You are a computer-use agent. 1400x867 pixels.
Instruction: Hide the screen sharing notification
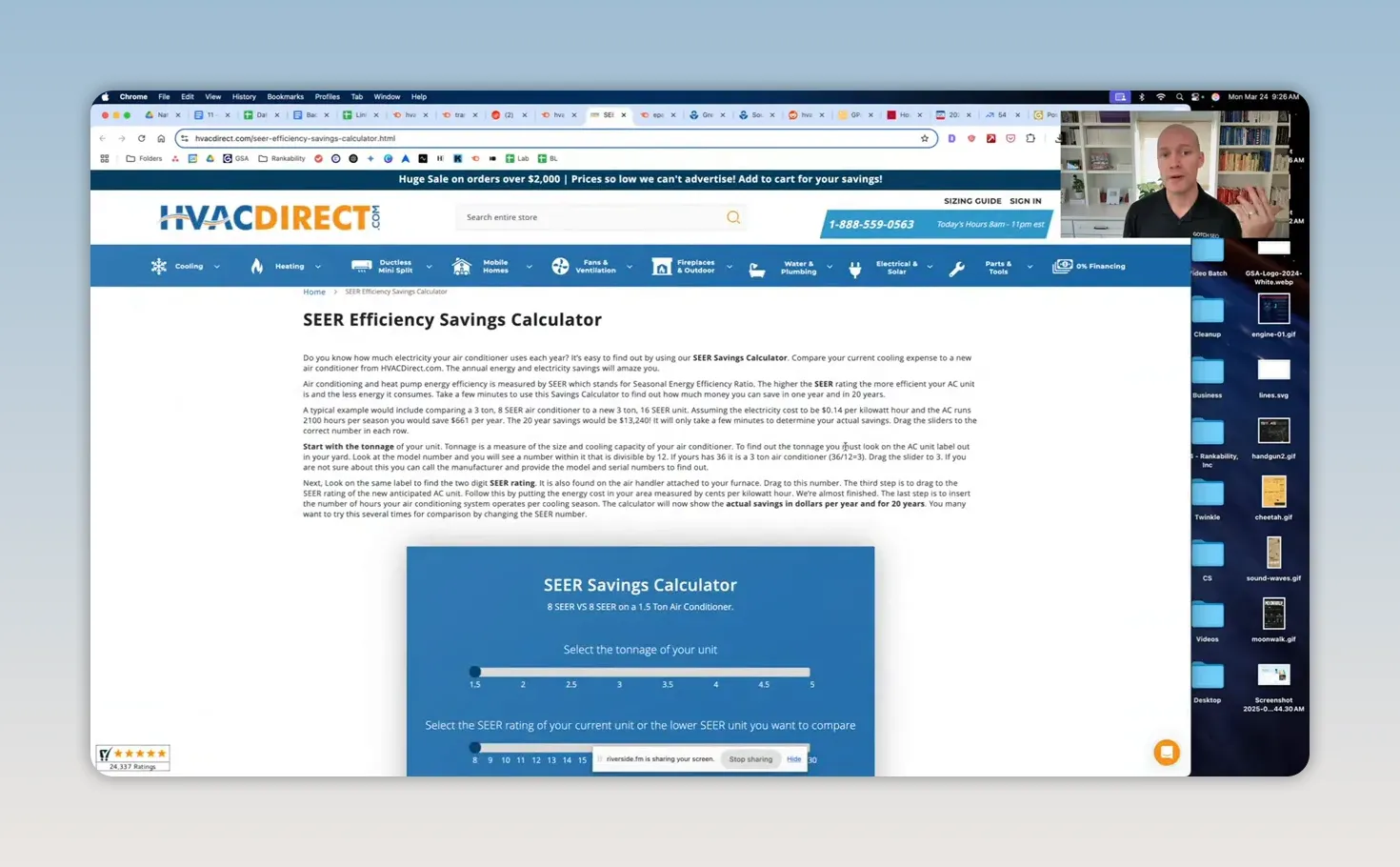(x=794, y=759)
